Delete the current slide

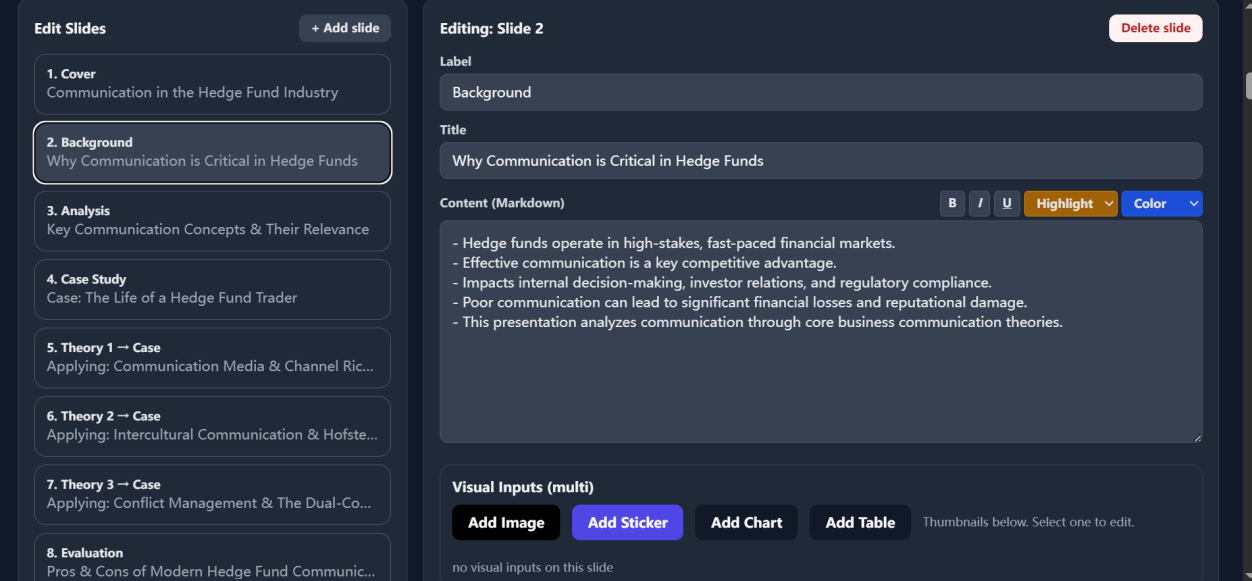[x=1156, y=28]
